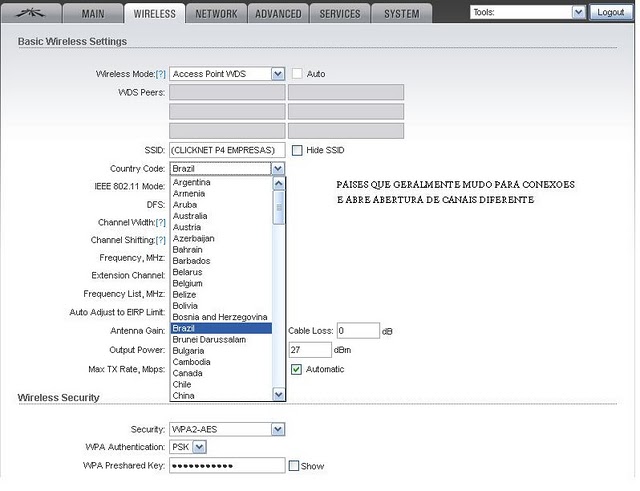Click the Logout button
640x491 pixels.
tap(611, 12)
